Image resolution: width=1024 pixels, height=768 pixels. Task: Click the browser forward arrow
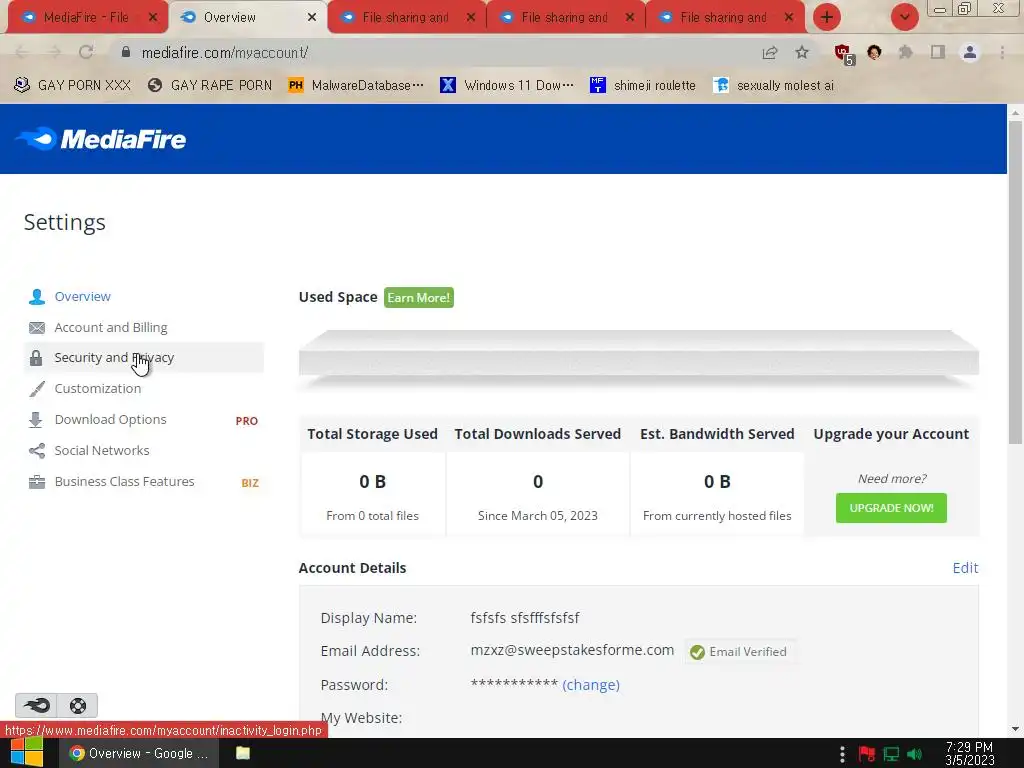click(x=54, y=52)
